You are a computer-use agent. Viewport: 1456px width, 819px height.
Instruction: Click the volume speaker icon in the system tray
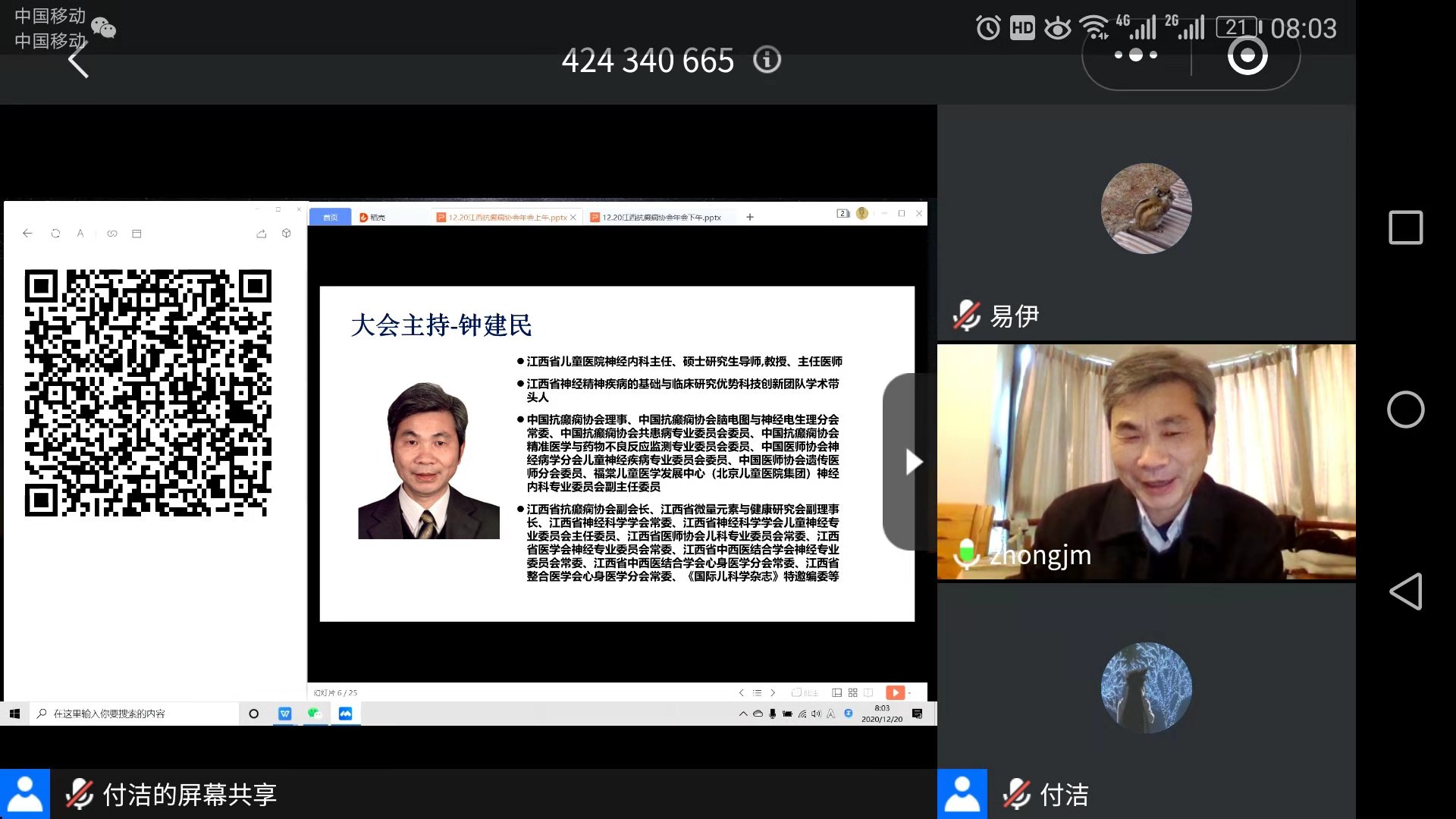[x=816, y=714]
